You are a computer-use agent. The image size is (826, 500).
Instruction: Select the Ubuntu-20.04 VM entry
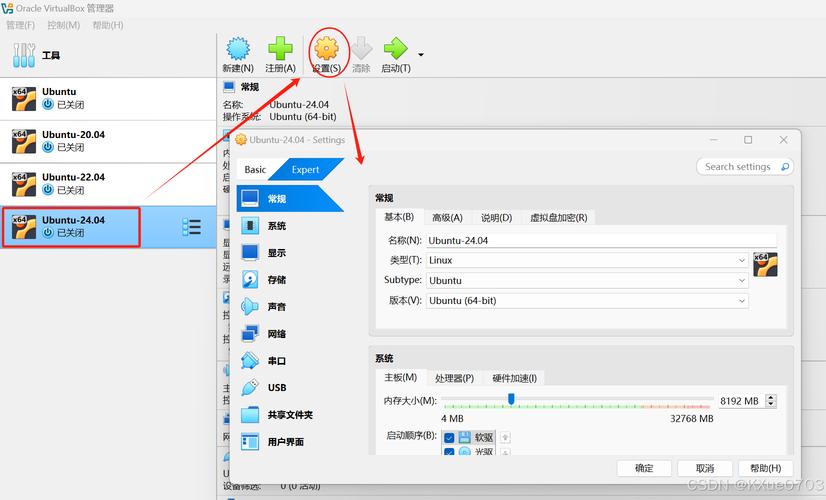tap(108, 141)
